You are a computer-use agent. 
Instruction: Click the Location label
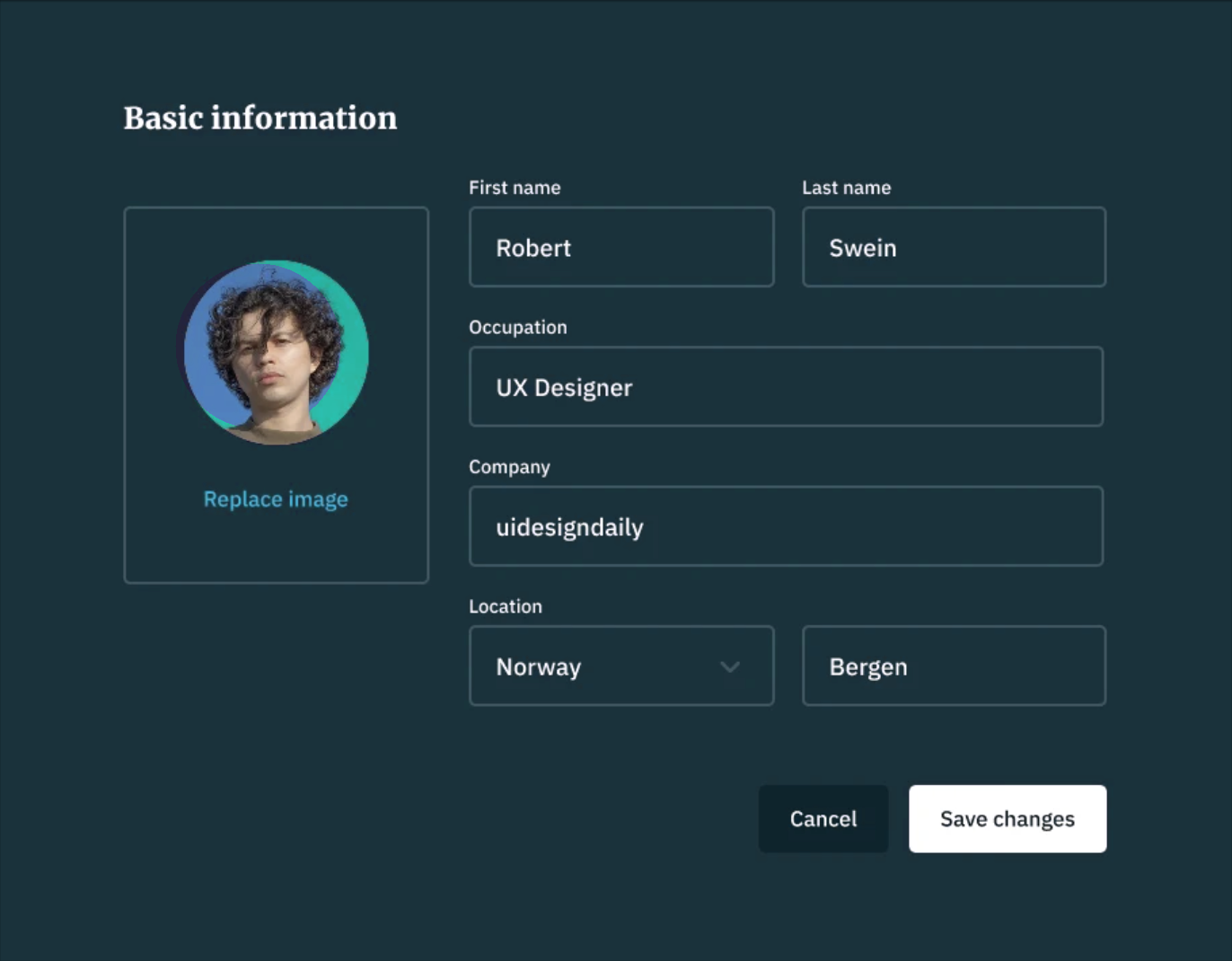[x=506, y=606]
